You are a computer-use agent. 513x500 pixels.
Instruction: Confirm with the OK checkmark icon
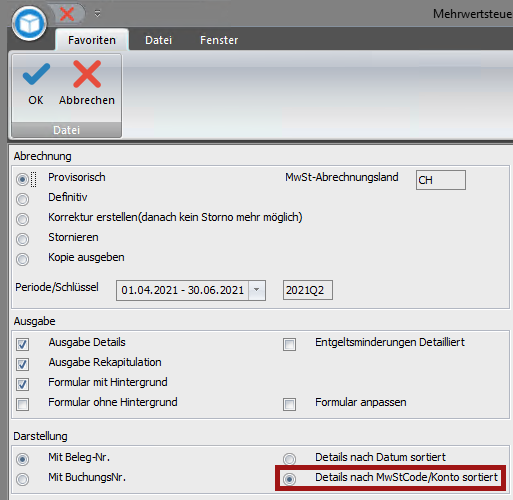point(36,74)
